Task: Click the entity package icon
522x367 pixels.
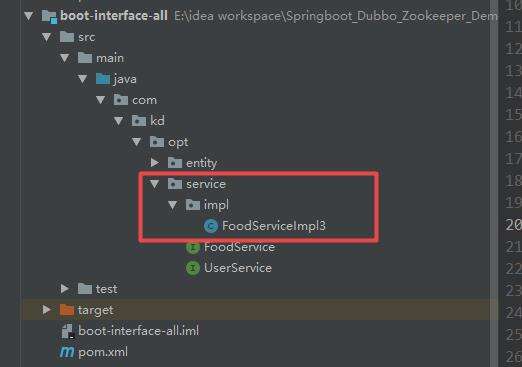Action: [175, 163]
